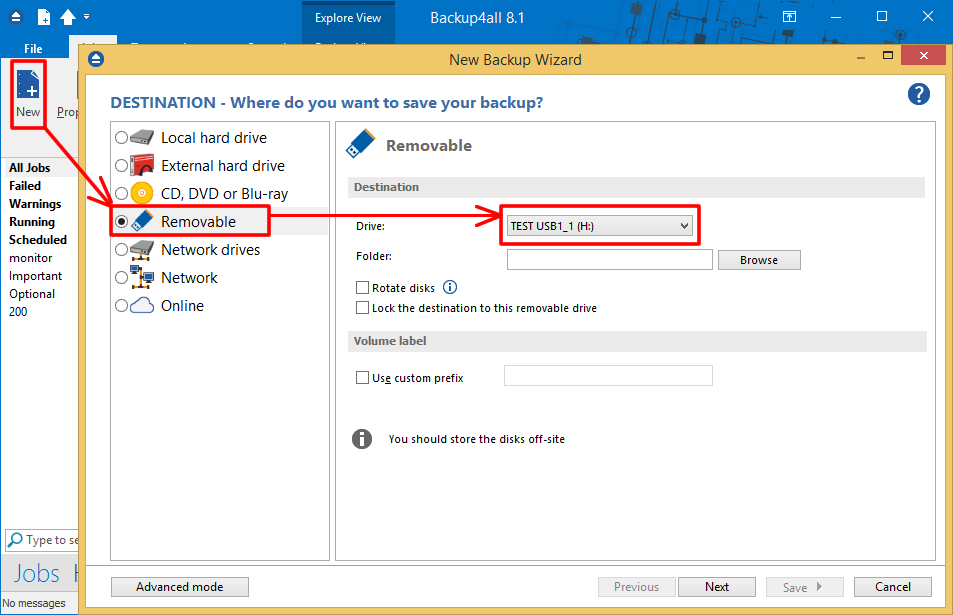Select the Scheduled jobs filter
The height and width of the screenshot is (615, 953).
coord(38,239)
